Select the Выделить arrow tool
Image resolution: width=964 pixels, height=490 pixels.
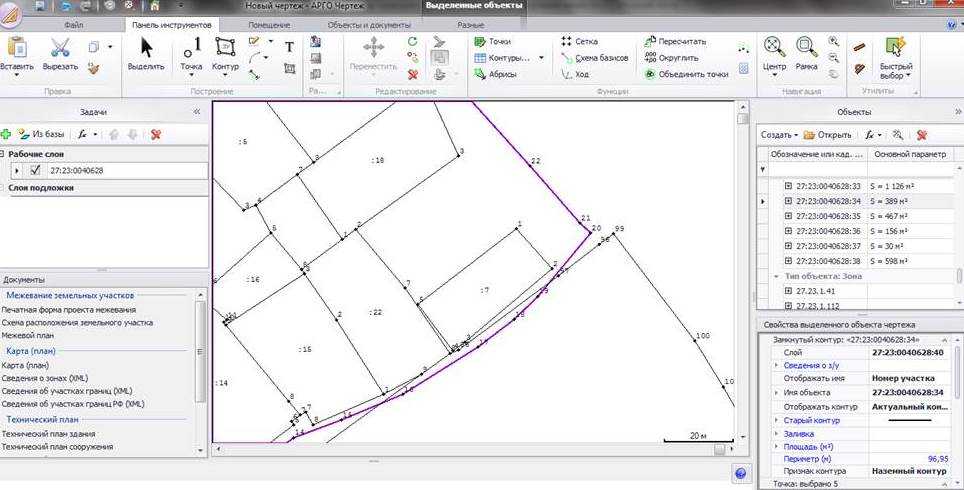(x=146, y=55)
